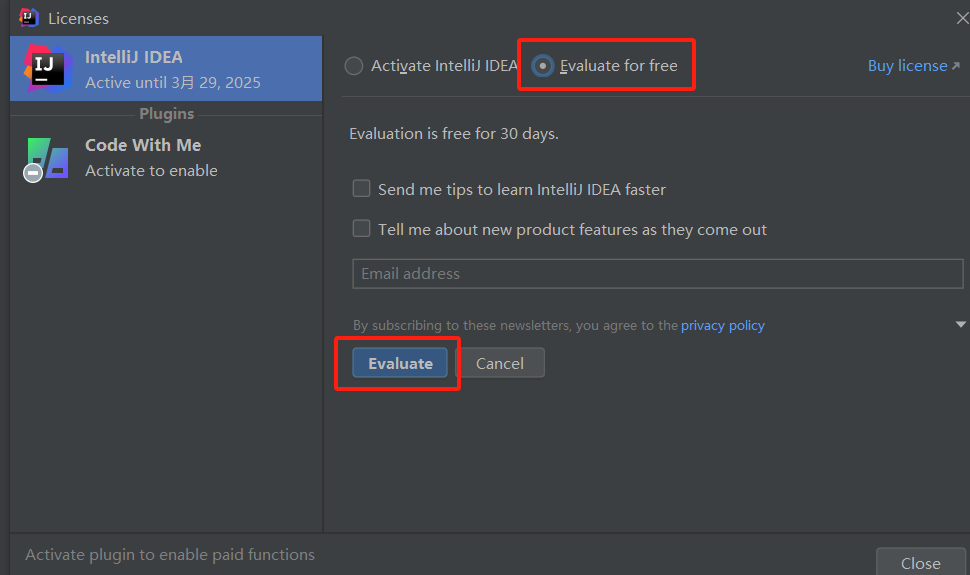The image size is (970, 575).
Task: Click the Close button at bottom
Action: click(921, 562)
